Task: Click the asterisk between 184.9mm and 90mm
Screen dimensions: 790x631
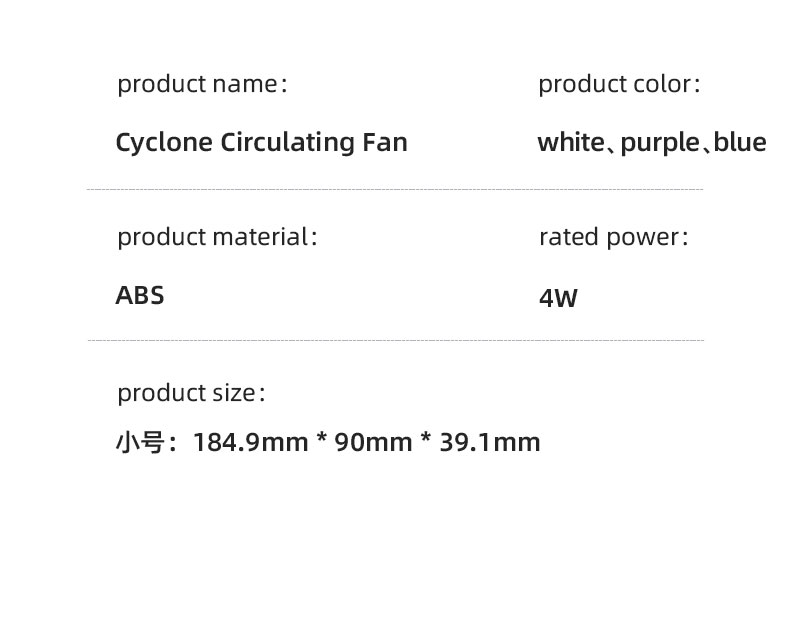Action: click(322, 440)
